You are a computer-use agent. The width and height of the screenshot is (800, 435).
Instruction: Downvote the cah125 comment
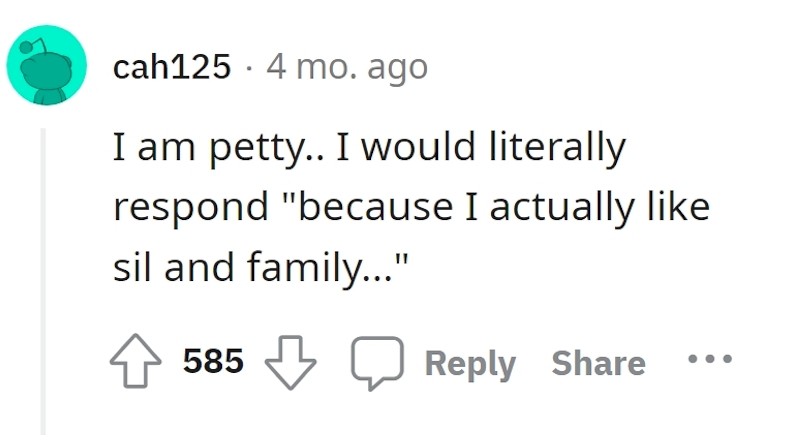(x=290, y=363)
